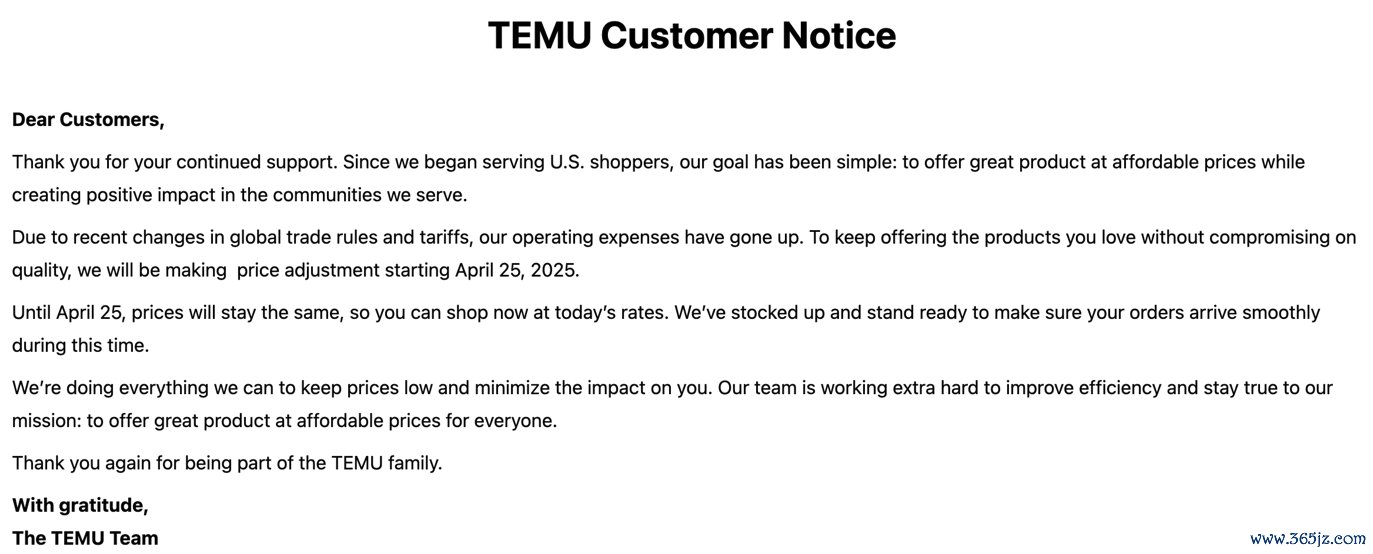Click The TEMU Team signature
The height and width of the screenshot is (554, 1373).
[85, 538]
